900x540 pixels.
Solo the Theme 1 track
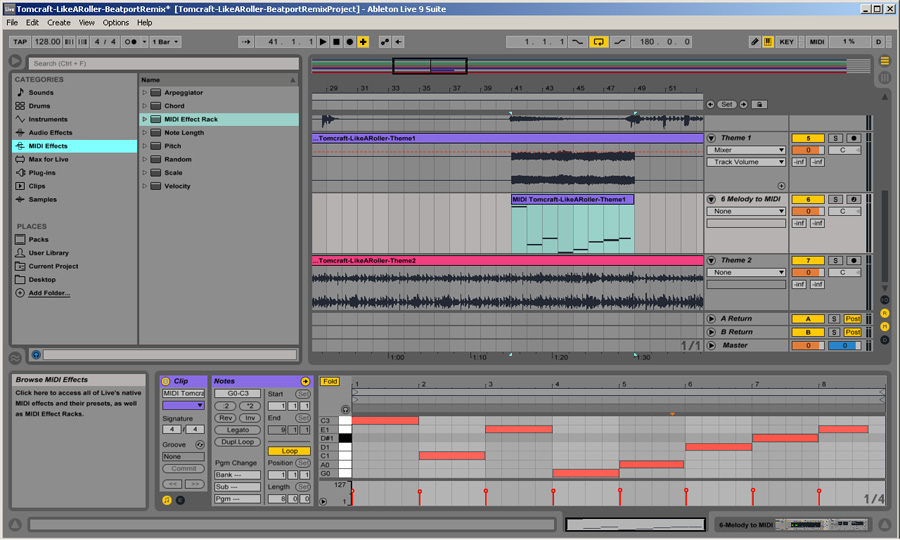click(833, 138)
